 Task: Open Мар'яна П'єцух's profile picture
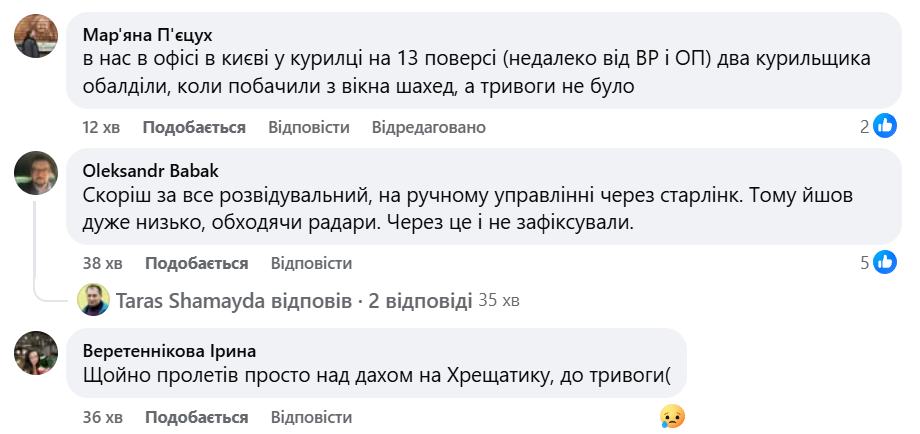tap(35, 37)
